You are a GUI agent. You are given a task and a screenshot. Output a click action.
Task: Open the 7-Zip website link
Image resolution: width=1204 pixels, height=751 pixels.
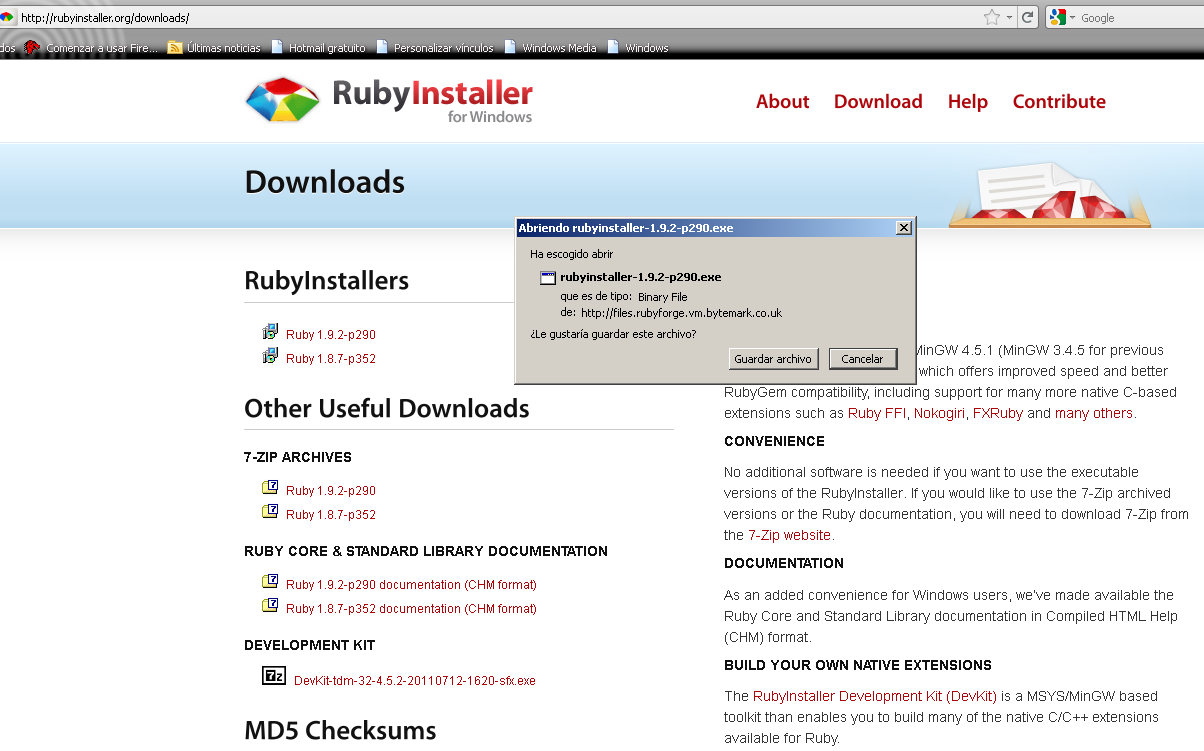coord(789,535)
